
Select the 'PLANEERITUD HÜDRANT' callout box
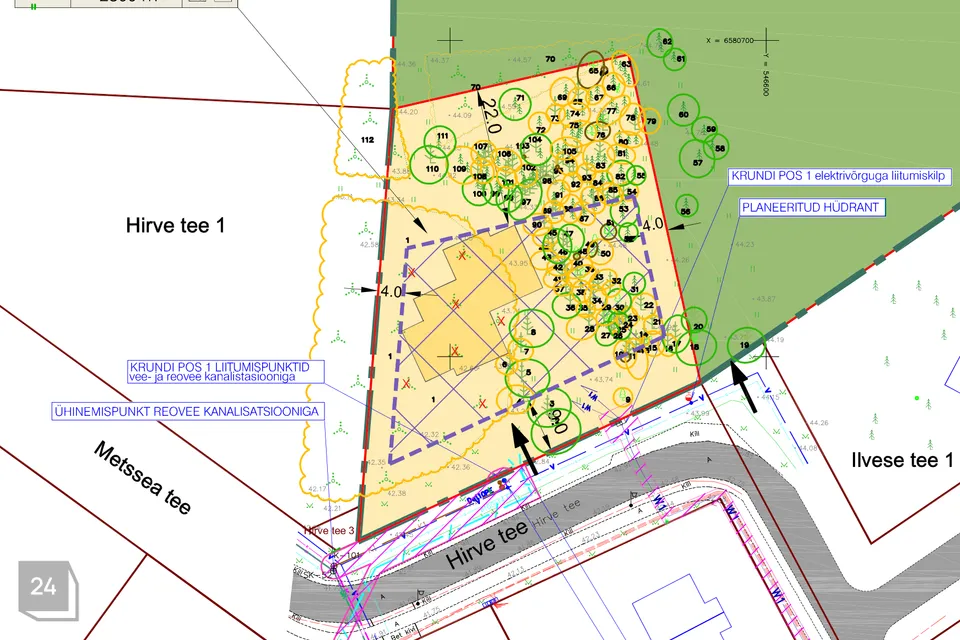(811, 208)
